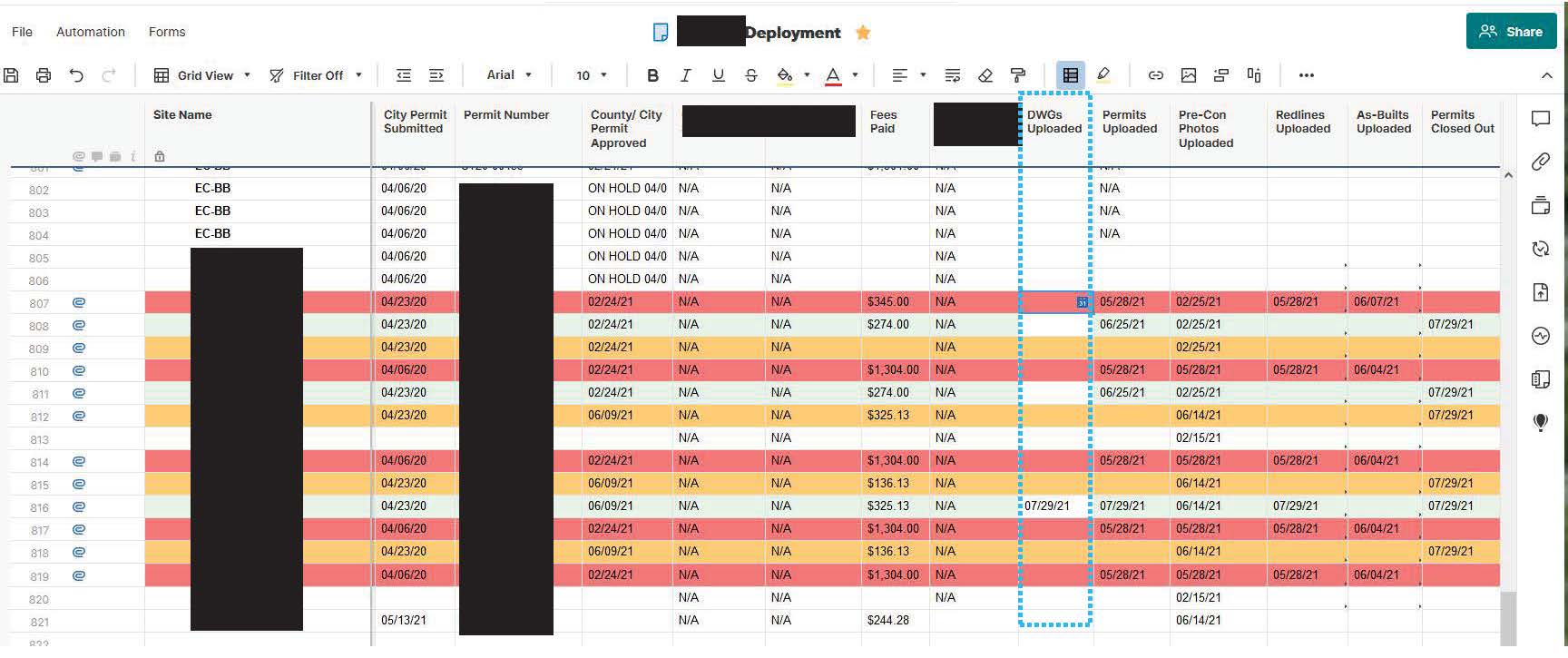Click the Print icon

pyautogui.click(x=44, y=75)
